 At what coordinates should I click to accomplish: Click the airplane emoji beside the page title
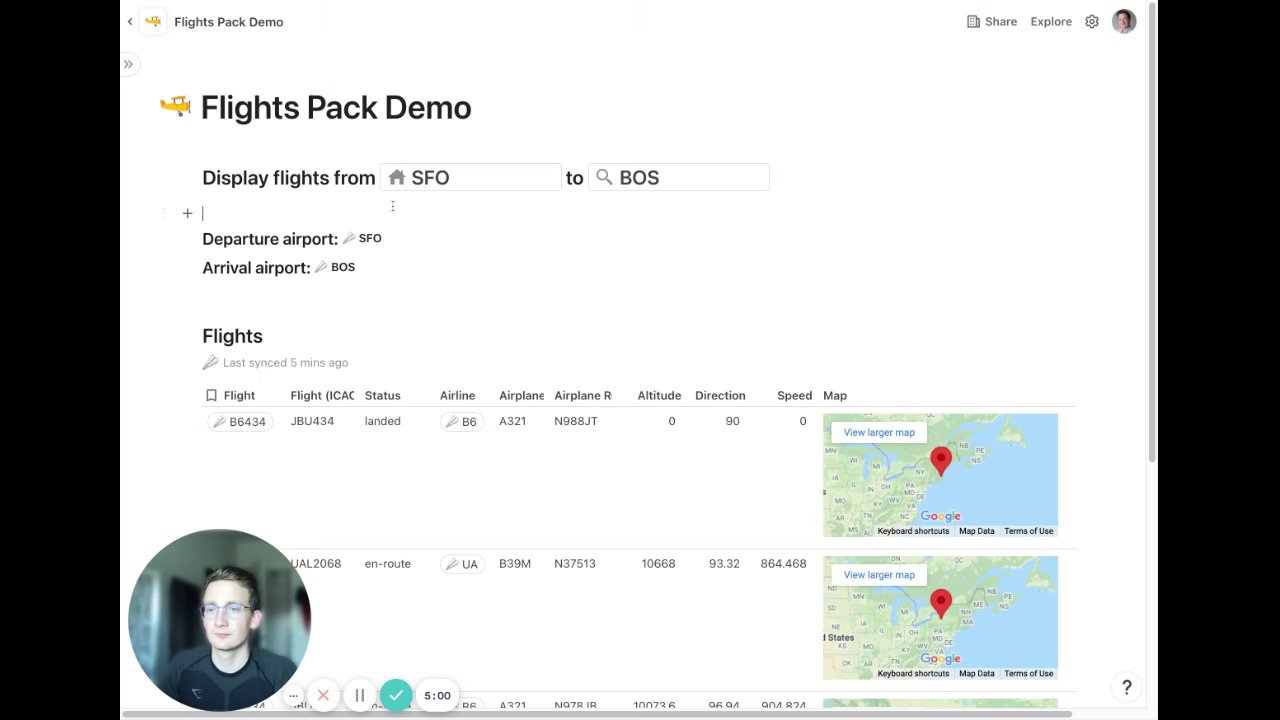pyautogui.click(x=175, y=106)
